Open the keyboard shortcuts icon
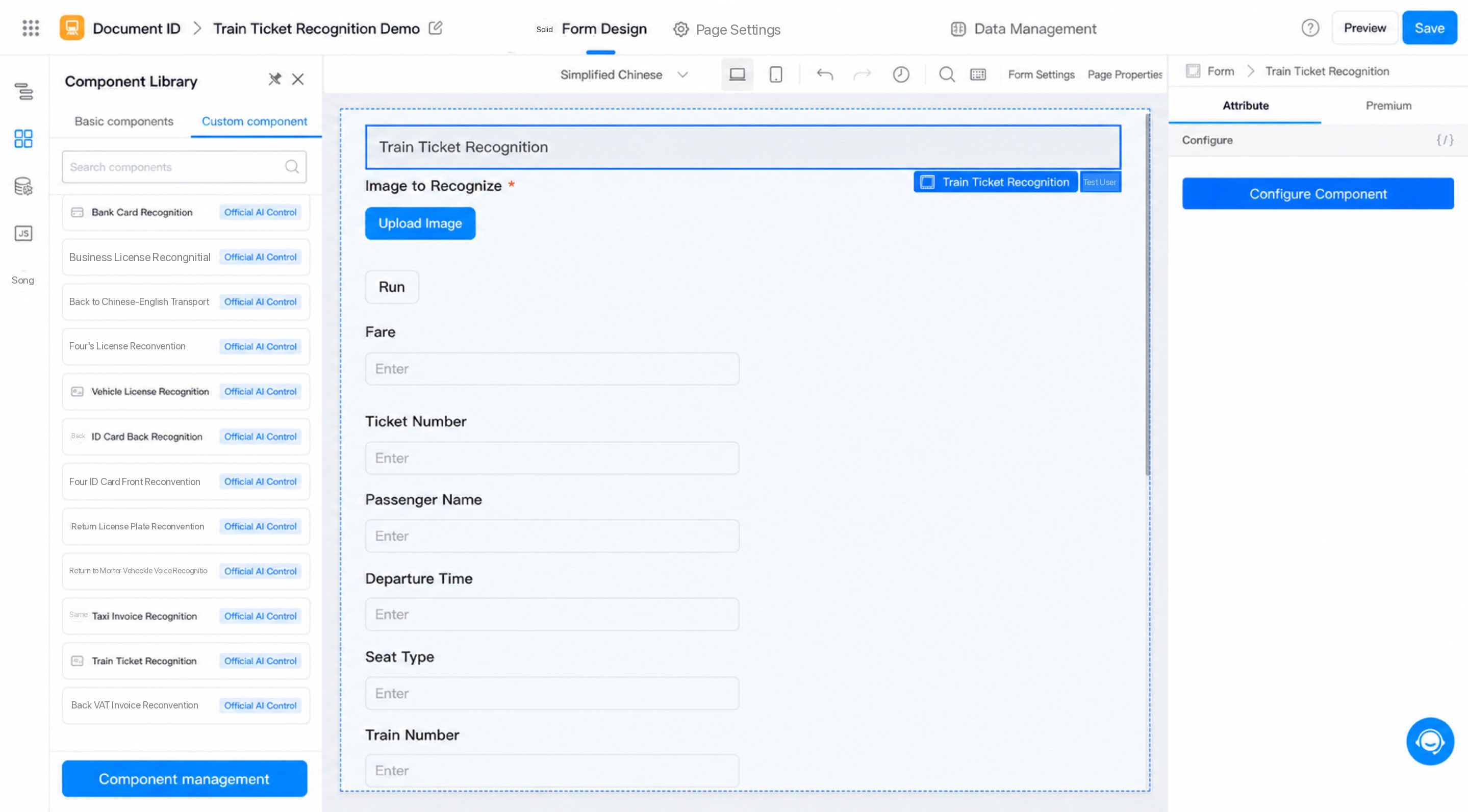 click(x=978, y=74)
